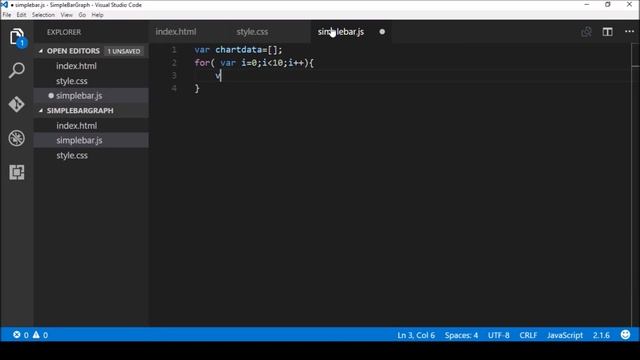The width and height of the screenshot is (640, 360).
Task: Open the Help menu
Action: [97, 15]
